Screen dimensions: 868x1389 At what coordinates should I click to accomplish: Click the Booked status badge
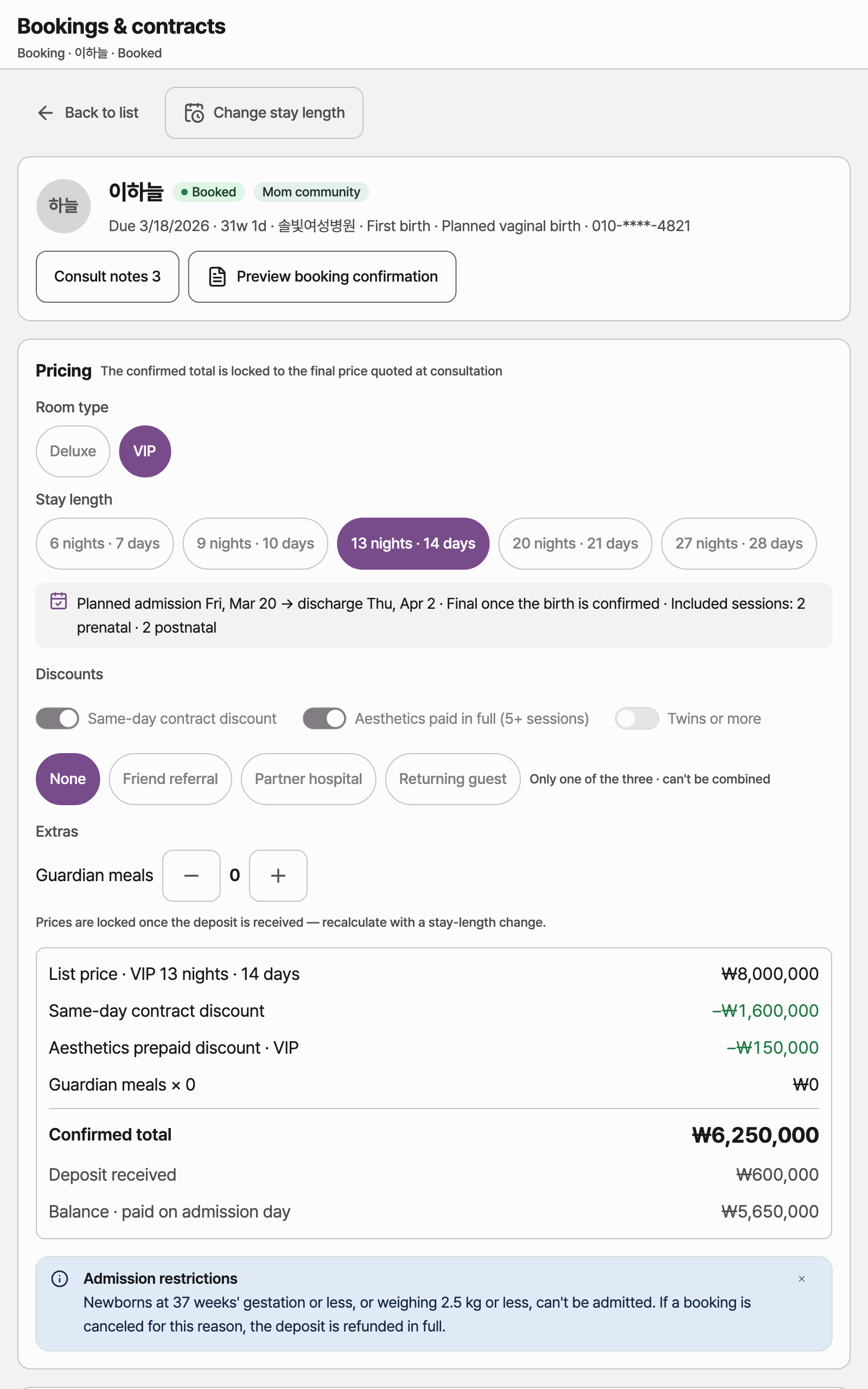pyautogui.click(x=209, y=192)
